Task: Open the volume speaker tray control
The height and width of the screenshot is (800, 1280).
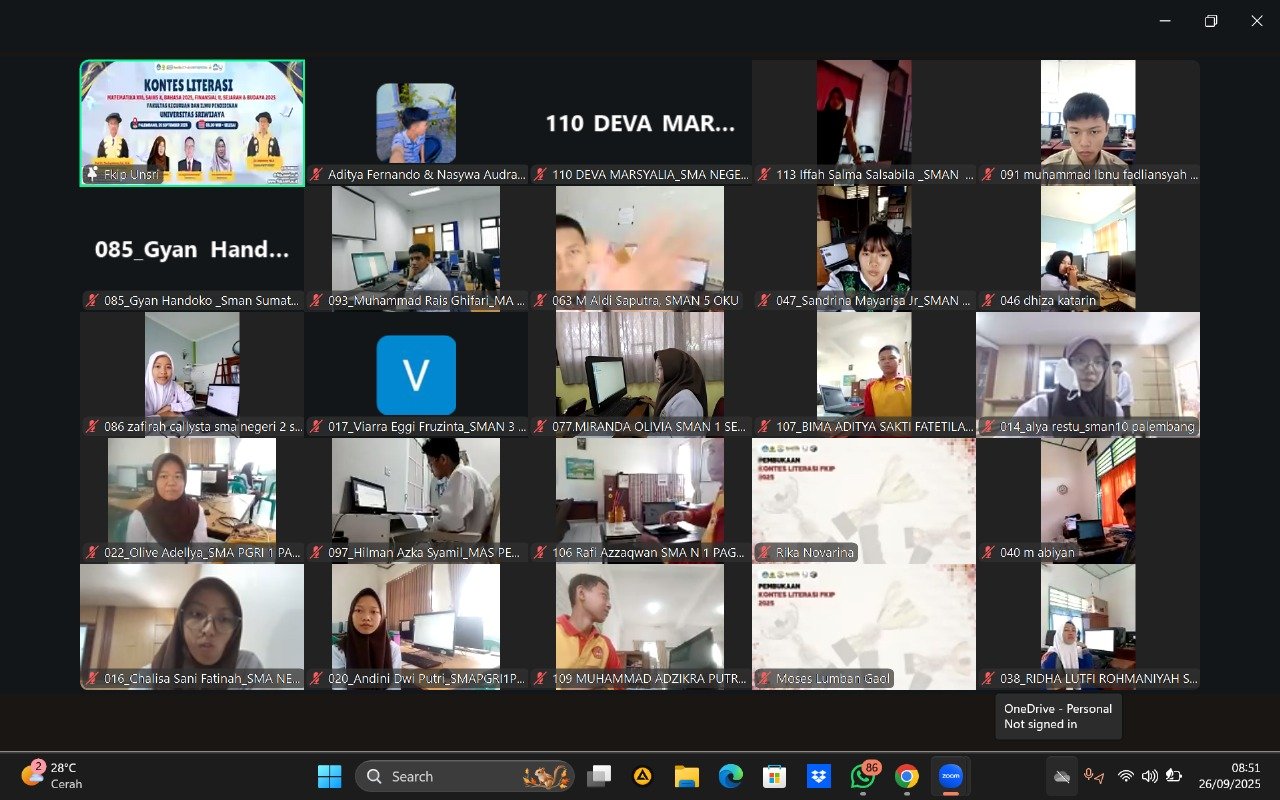Action: (x=1149, y=776)
